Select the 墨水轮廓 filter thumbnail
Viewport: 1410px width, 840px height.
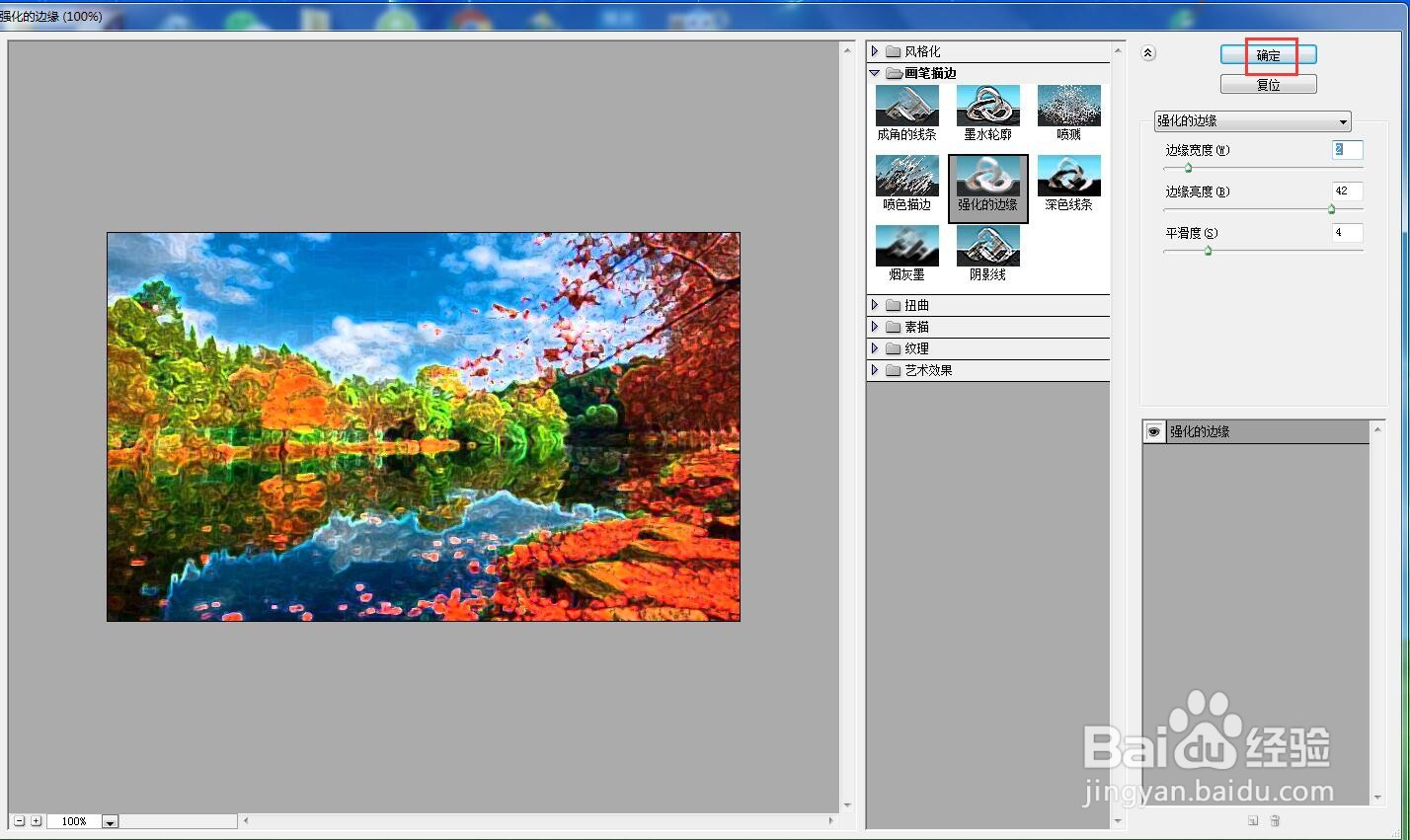pos(987,114)
